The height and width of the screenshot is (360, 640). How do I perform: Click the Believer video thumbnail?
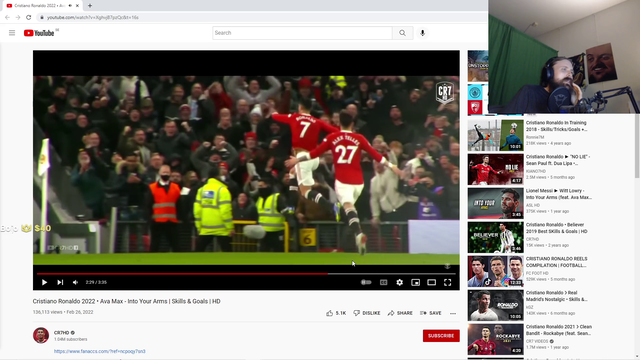click(496, 238)
